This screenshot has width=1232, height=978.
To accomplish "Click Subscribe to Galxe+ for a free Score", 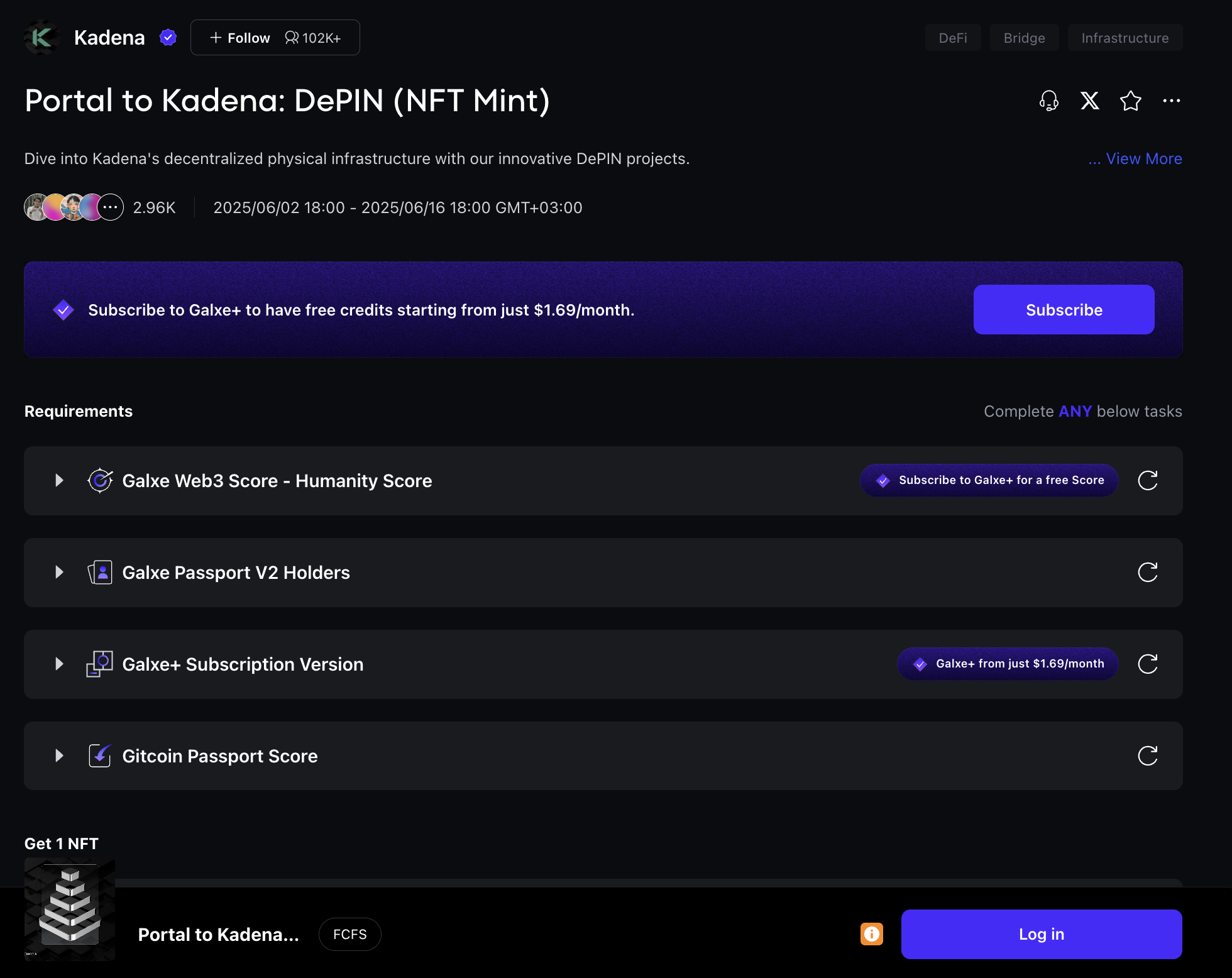I will (989, 480).
